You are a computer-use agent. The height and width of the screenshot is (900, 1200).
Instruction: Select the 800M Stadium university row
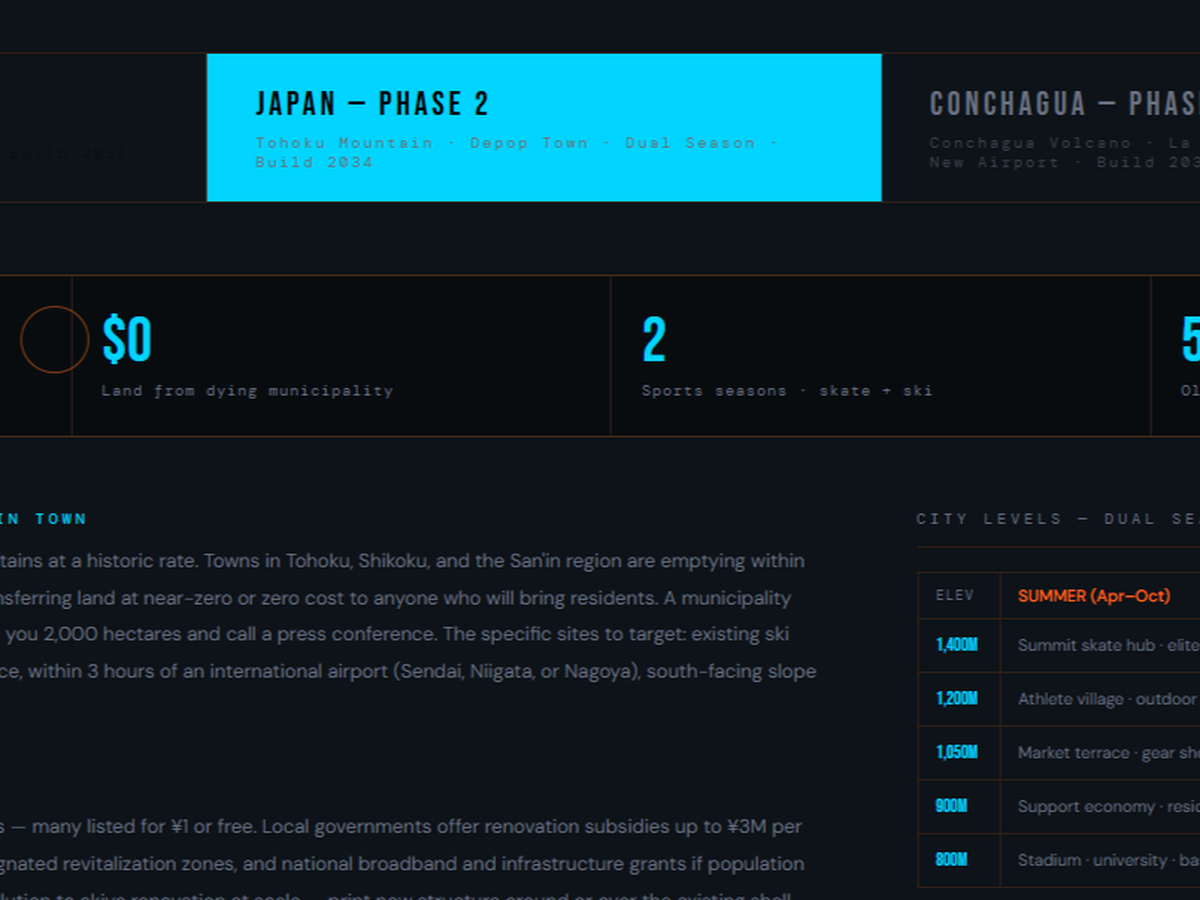tap(1106, 860)
